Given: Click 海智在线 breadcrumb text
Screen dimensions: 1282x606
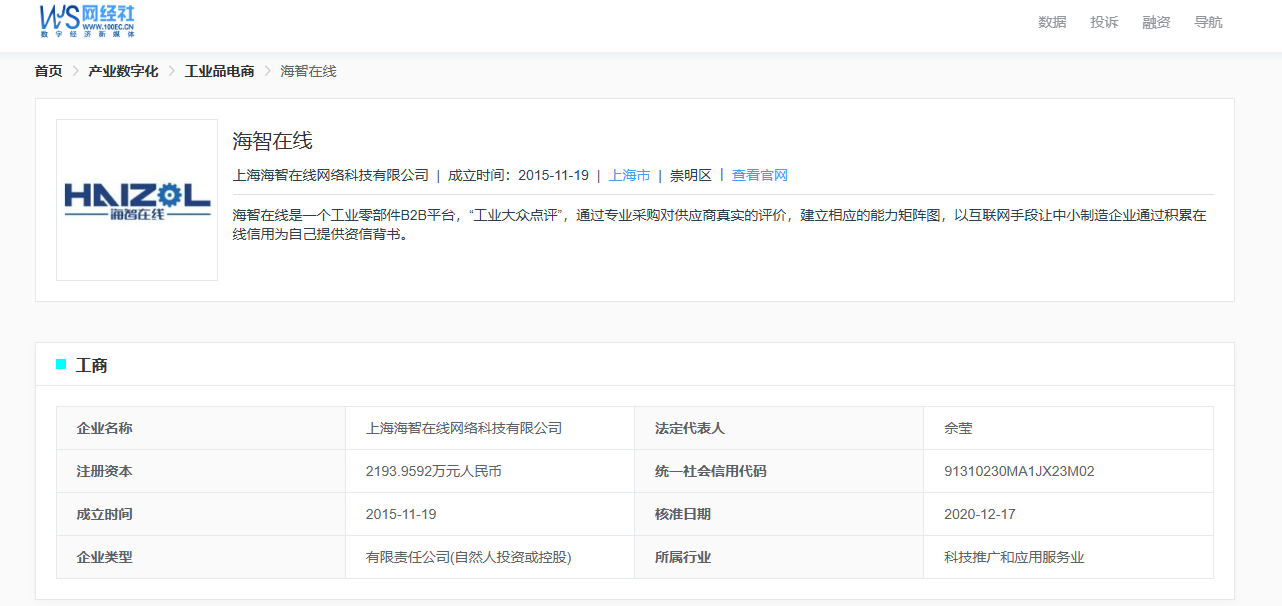Looking at the screenshot, I should click(308, 71).
